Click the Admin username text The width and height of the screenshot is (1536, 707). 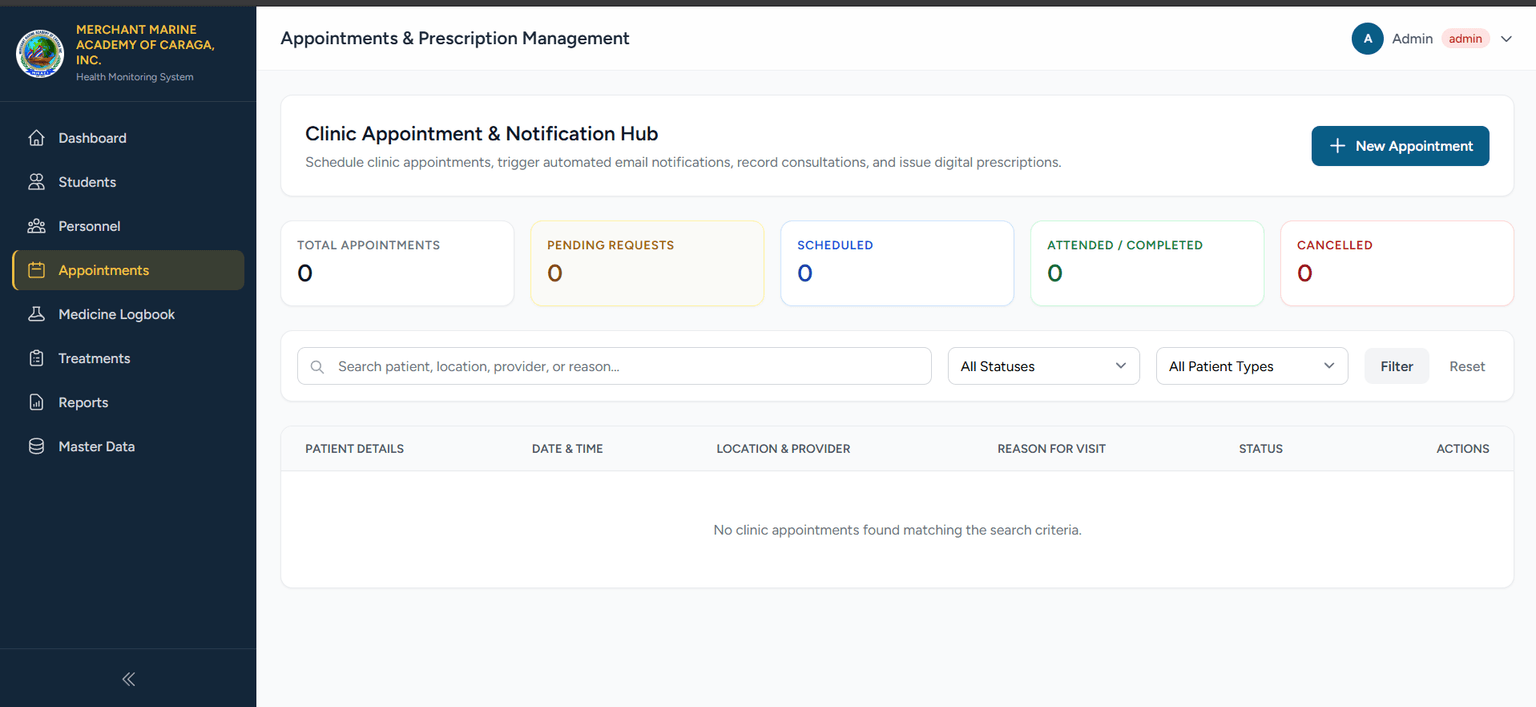click(1412, 39)
